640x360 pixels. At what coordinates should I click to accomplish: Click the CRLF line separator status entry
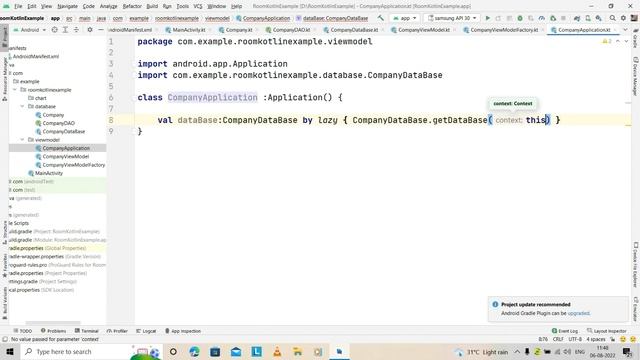(x=558, y=339)
